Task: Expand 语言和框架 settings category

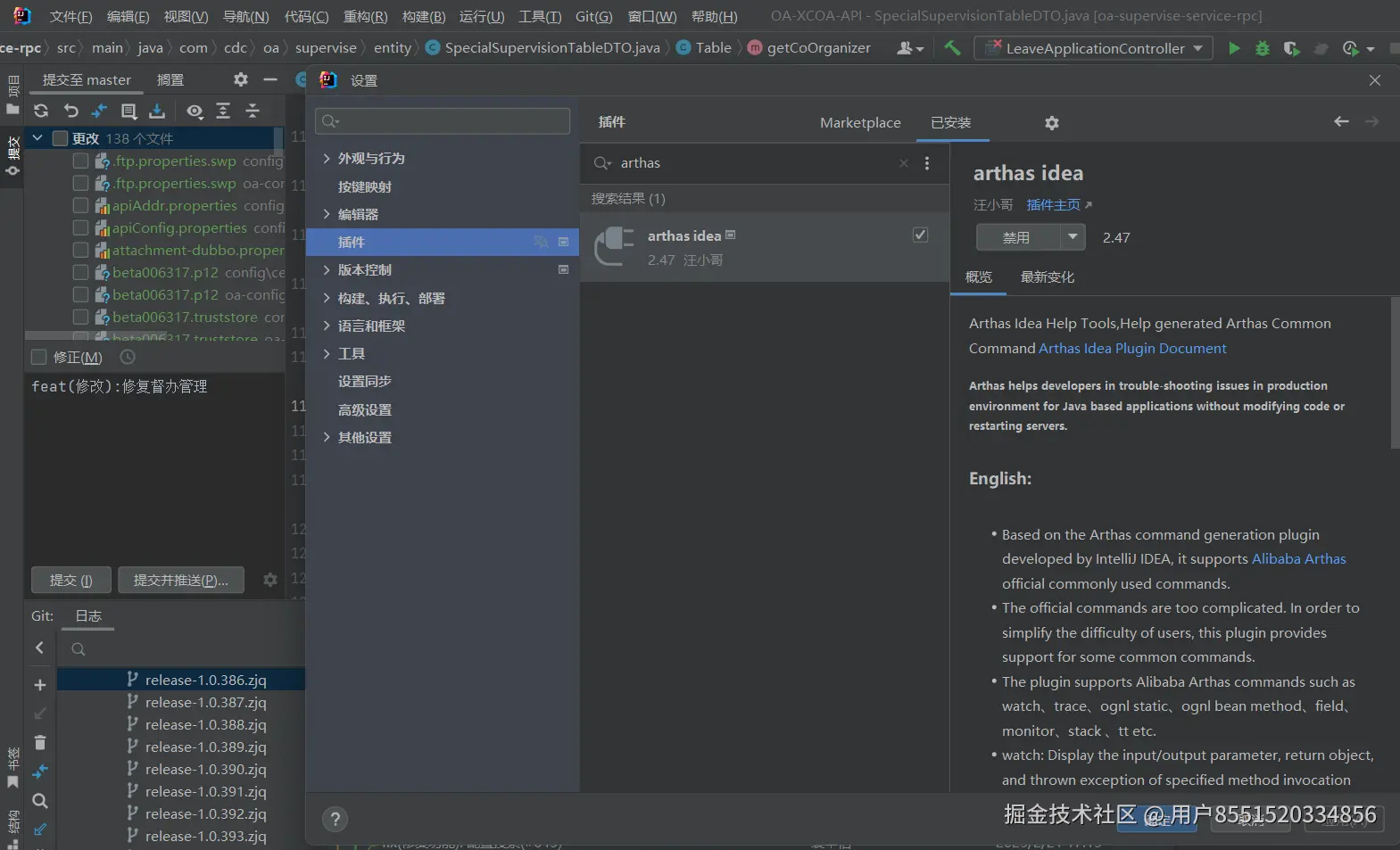Action: [327, 326]
